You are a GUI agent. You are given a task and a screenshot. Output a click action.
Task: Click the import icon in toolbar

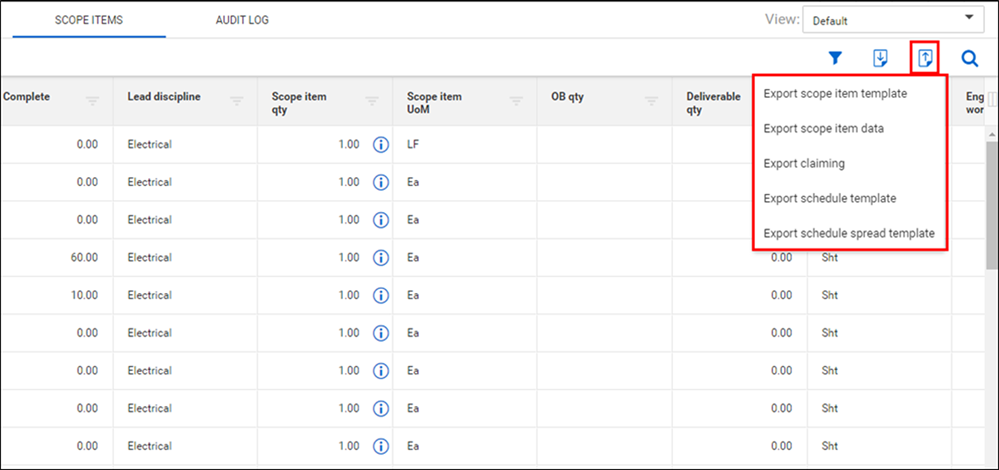pyautogui.click(x=881, y=58)
